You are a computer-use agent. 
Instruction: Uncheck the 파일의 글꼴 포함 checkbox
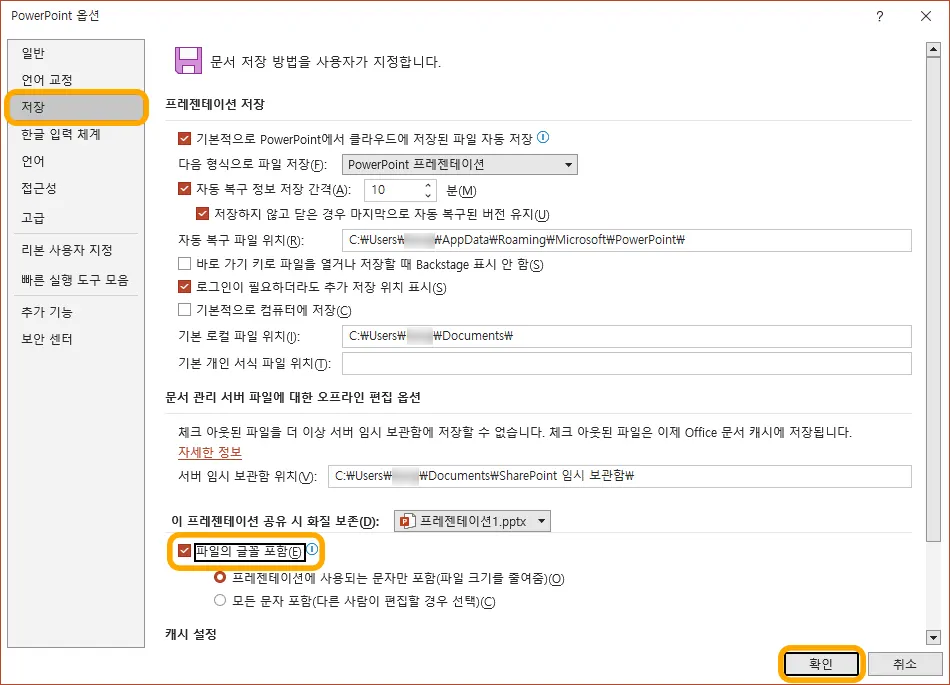(183, 551)
